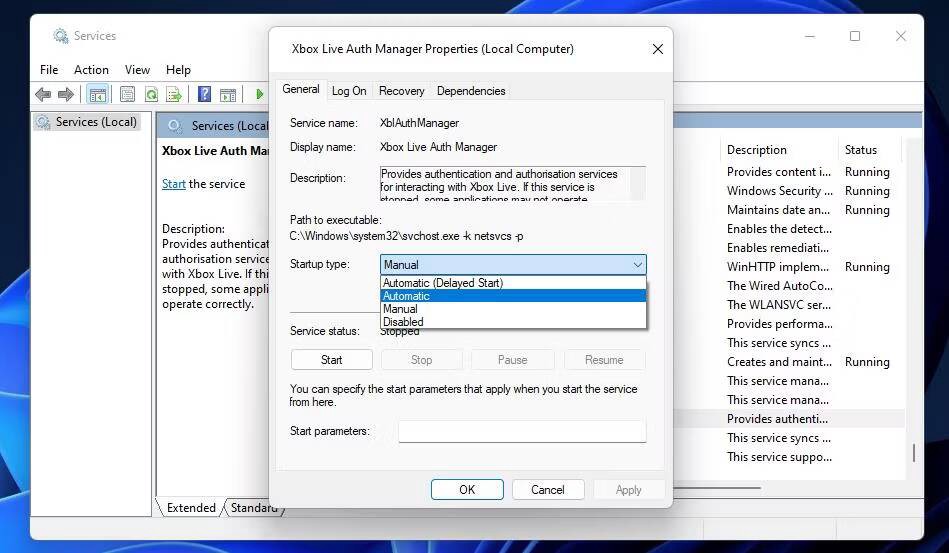Select the 'Provides content i...' service row
This screenshot has width=949, height=553.
[779, 172]
